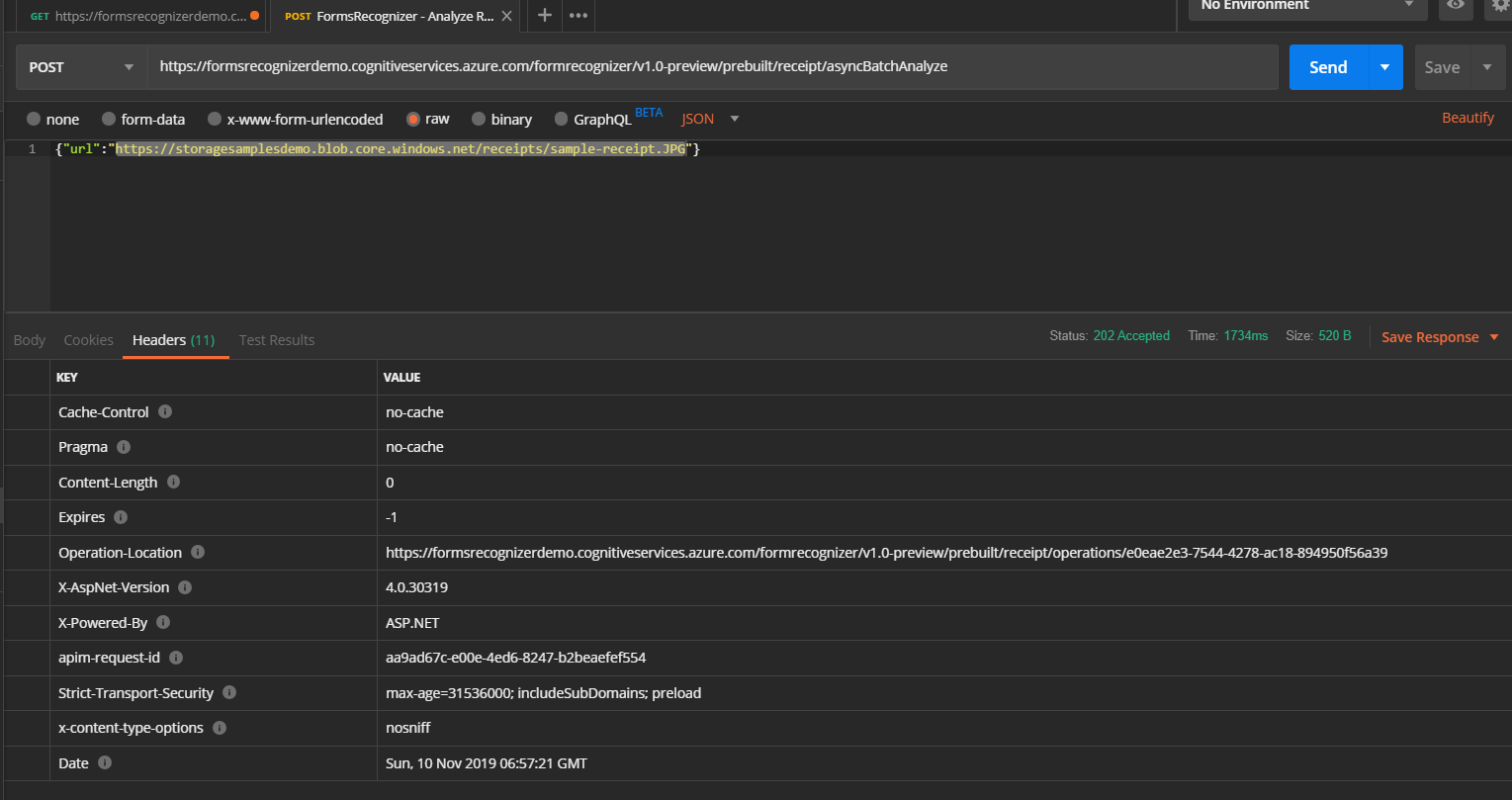Switch to FormsRecognizer Analyze POST tab
The image size is (1512, 800).
[394, 16]
